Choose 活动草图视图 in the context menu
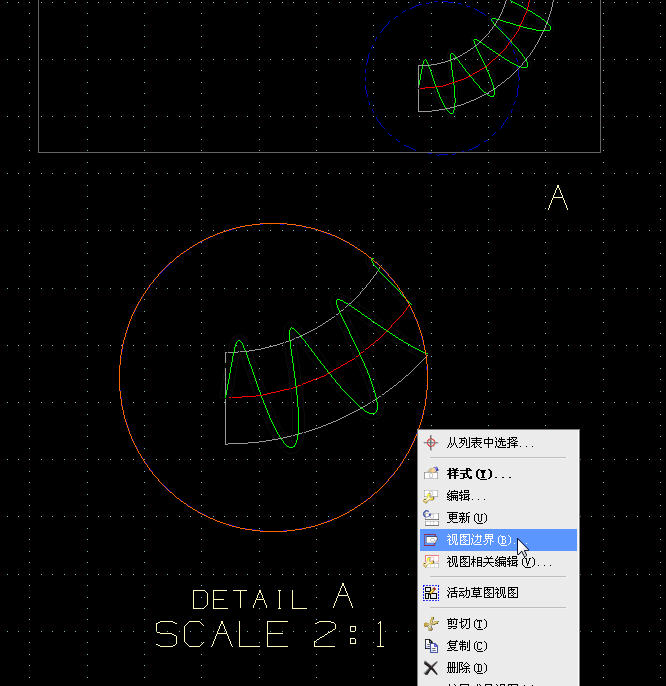 [498, 593]
